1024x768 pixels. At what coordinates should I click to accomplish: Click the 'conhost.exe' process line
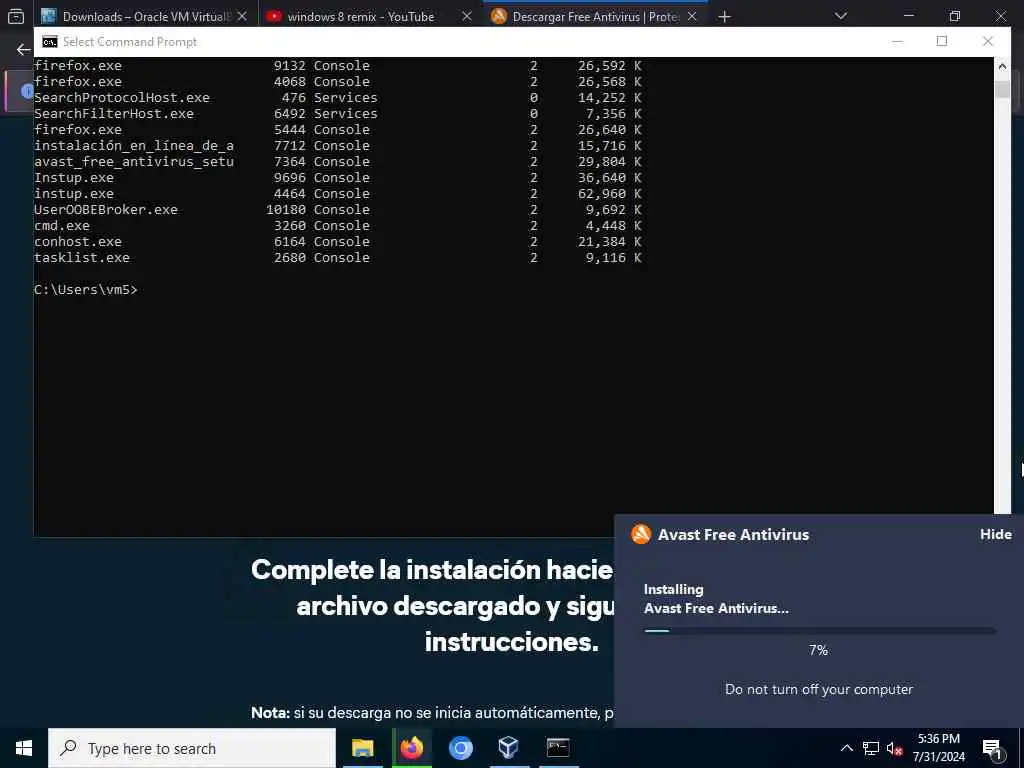tap(338, 242)
